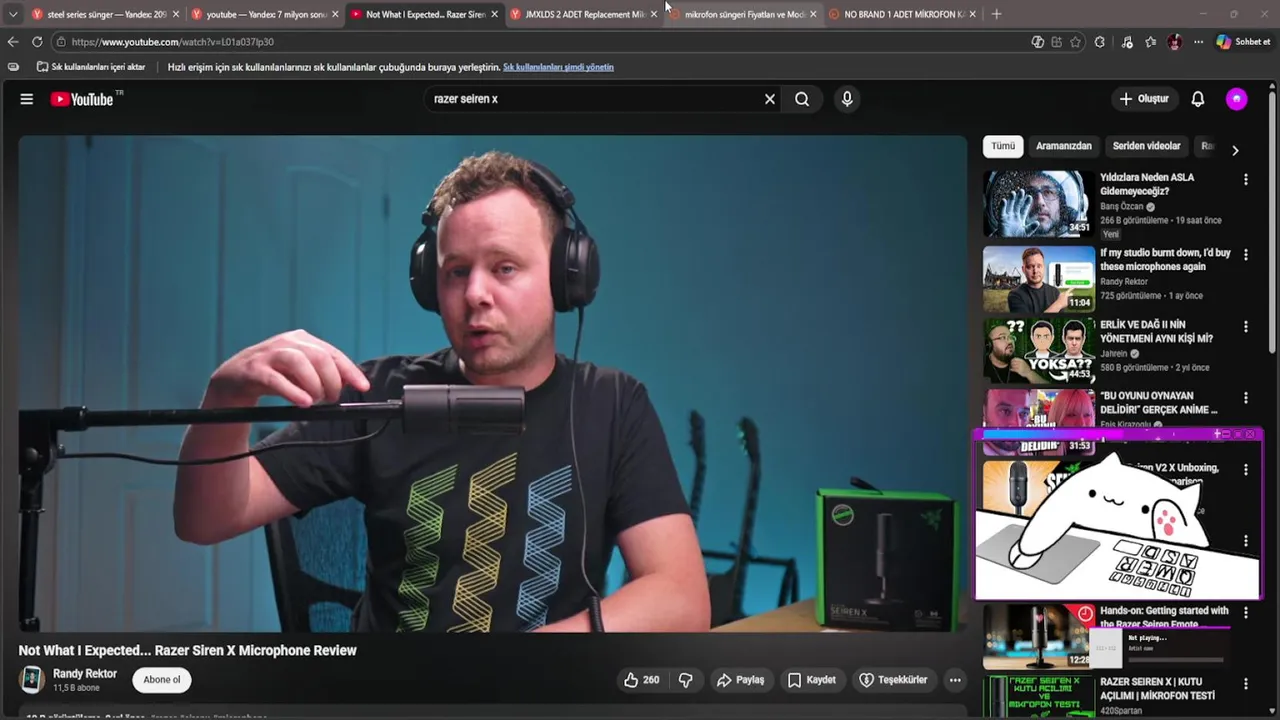Share the video with Paylaş
The height and width of the screenshot is (720, 1280).
[741, 680]
